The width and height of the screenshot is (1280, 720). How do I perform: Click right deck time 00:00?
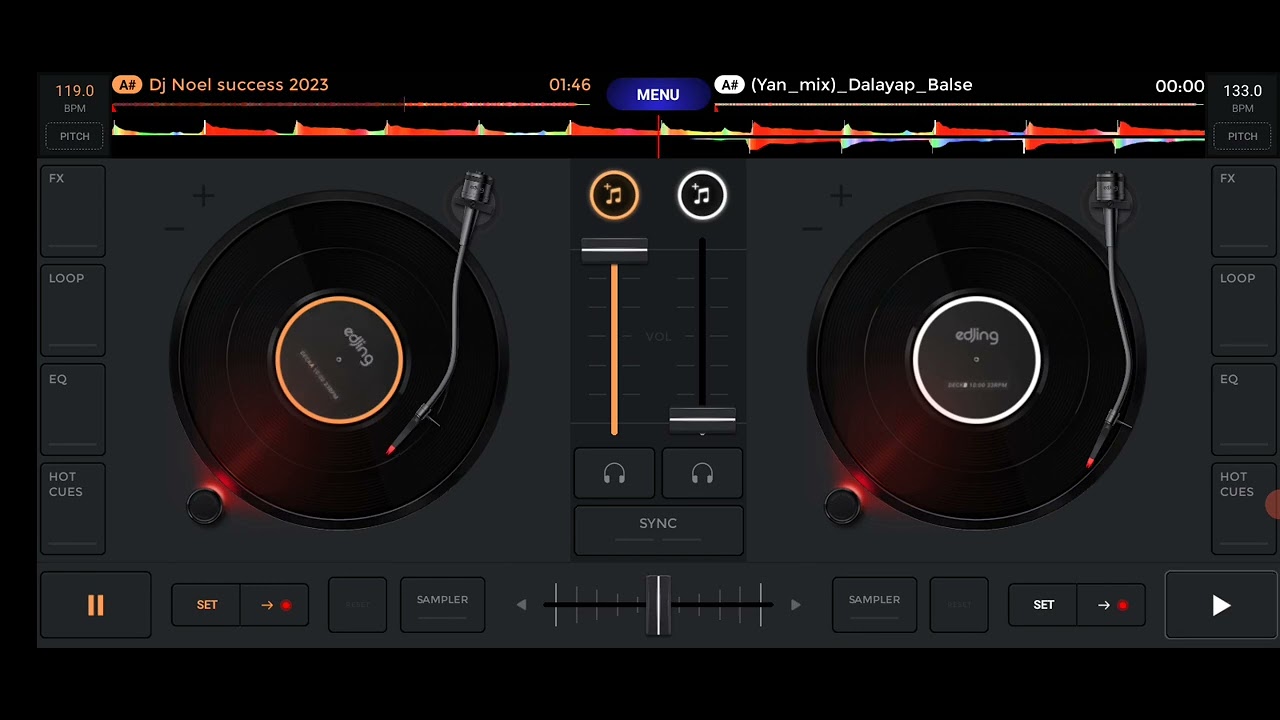click(1180, 86)
